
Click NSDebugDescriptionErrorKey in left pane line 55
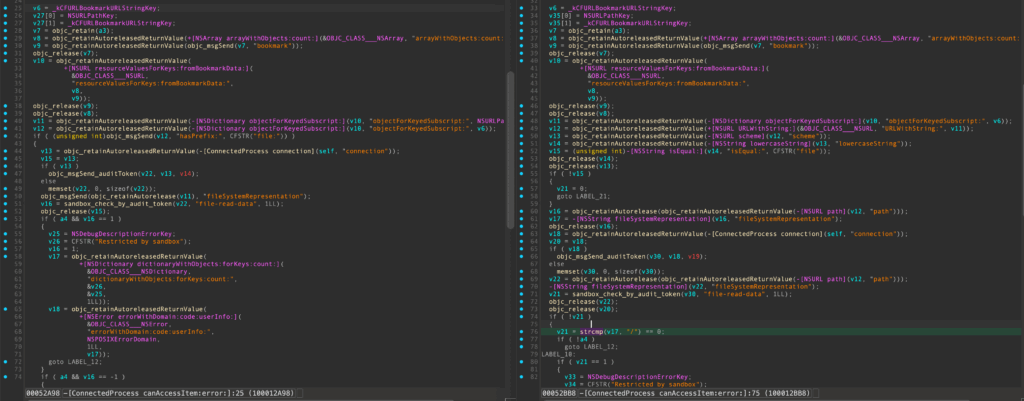(x=120, y=234)
